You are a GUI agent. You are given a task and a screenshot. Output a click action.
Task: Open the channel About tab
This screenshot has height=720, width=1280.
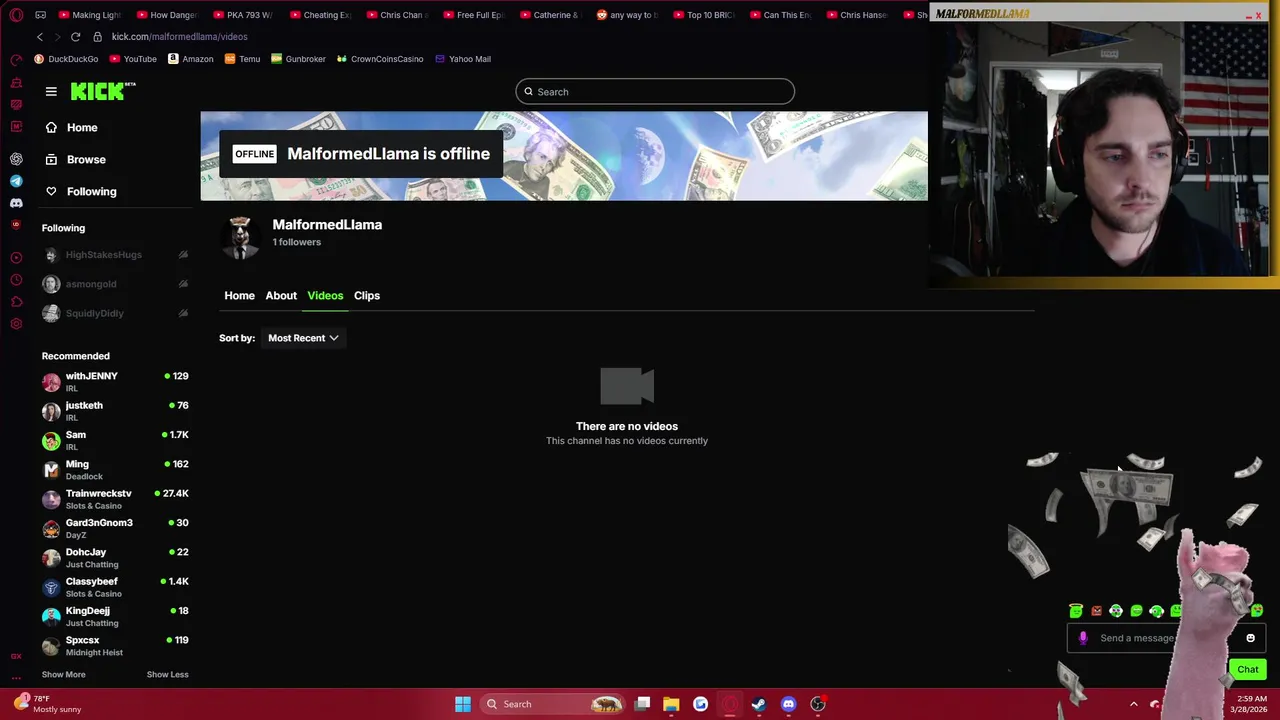(x=281, y=295)
